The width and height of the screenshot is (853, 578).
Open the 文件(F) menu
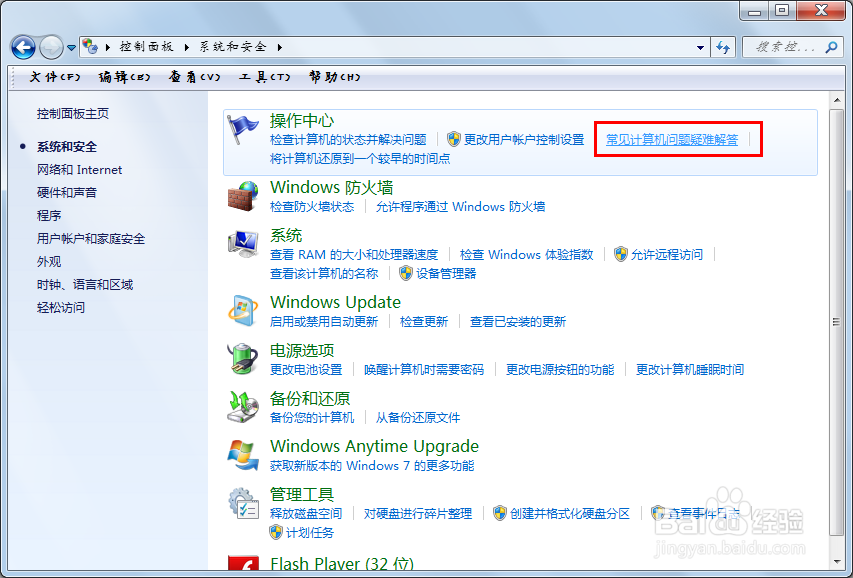click(54, 77)
